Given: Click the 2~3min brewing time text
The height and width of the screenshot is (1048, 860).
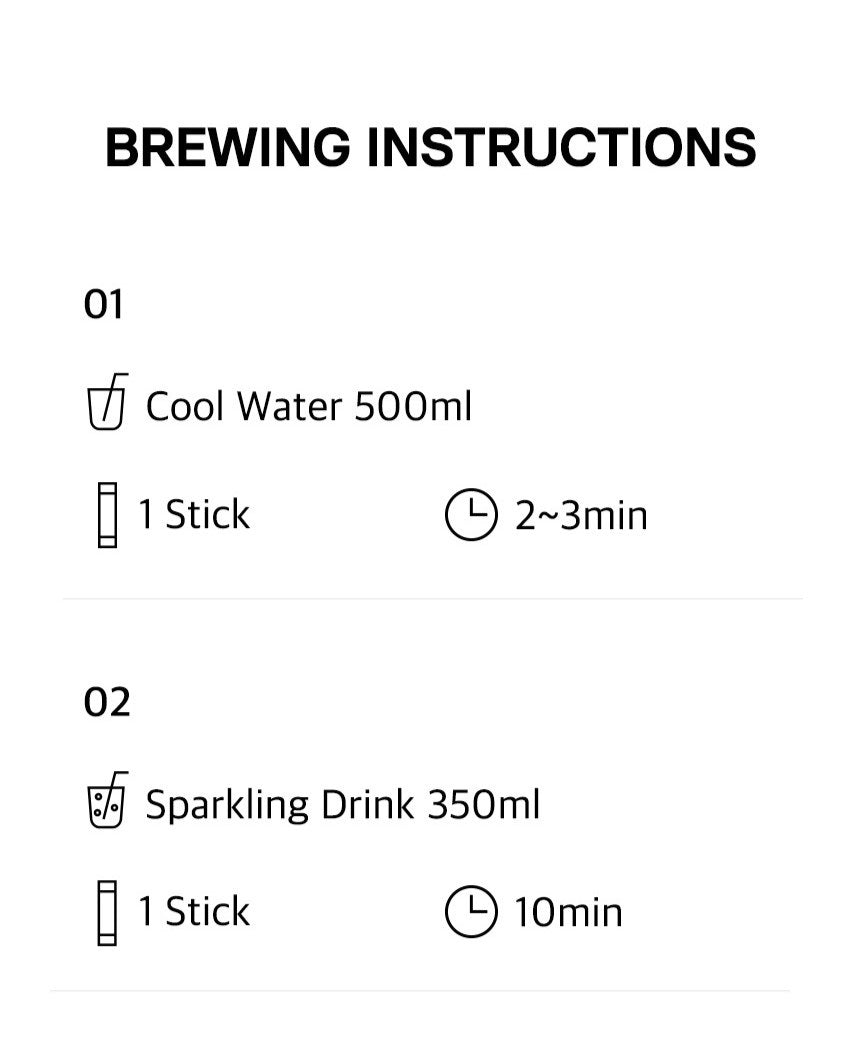Looking at the screenshot, I should [581, 517].
